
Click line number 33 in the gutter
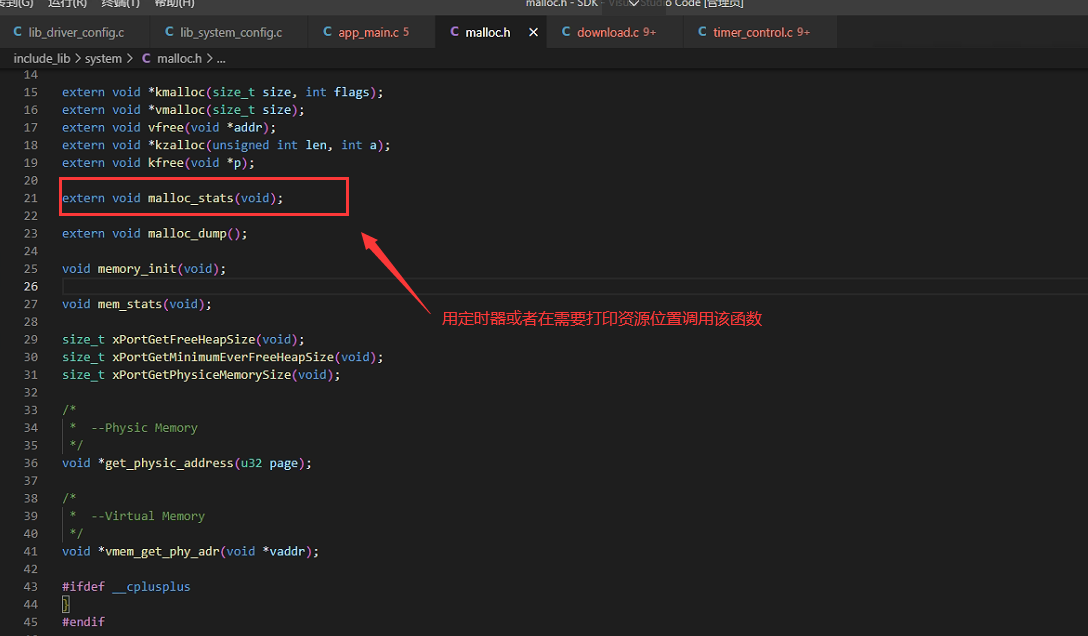31,410
